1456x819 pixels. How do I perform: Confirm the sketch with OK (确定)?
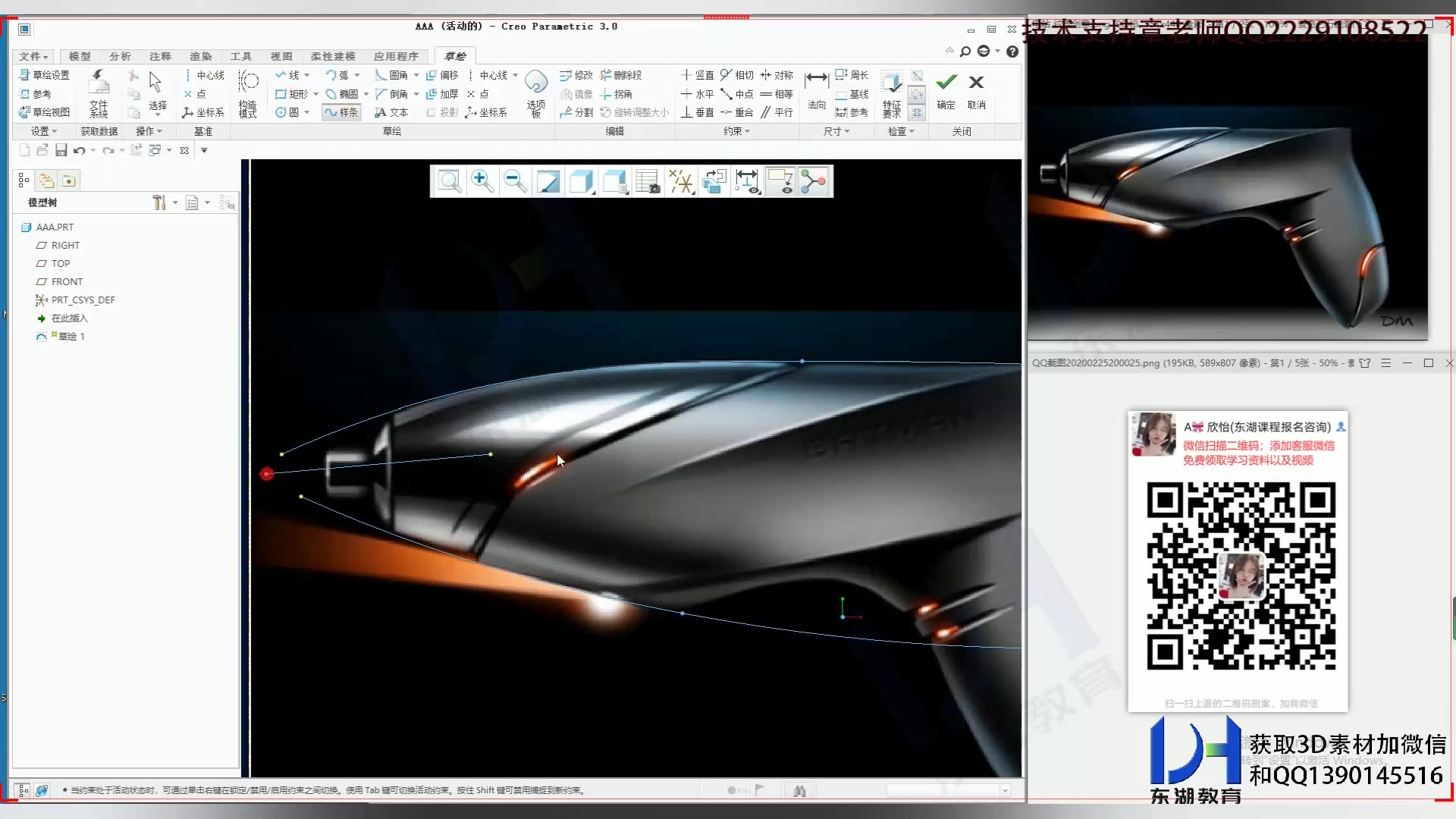pyautogui.click(x=946, y=92)
